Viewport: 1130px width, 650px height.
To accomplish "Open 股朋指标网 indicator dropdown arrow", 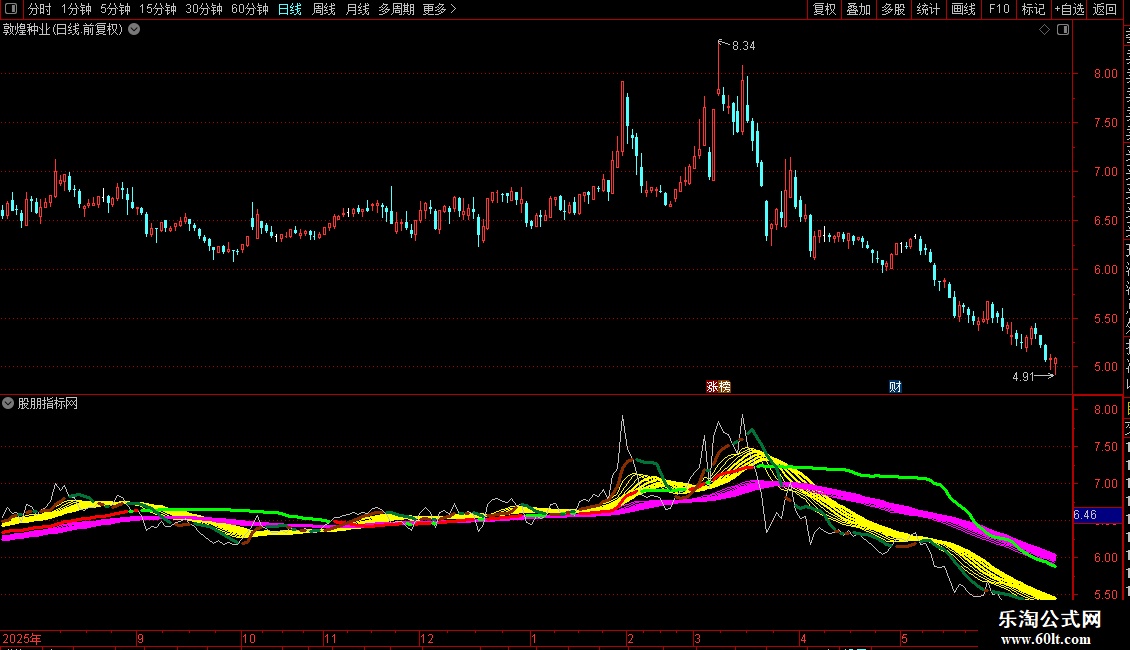I will (8, 404).
